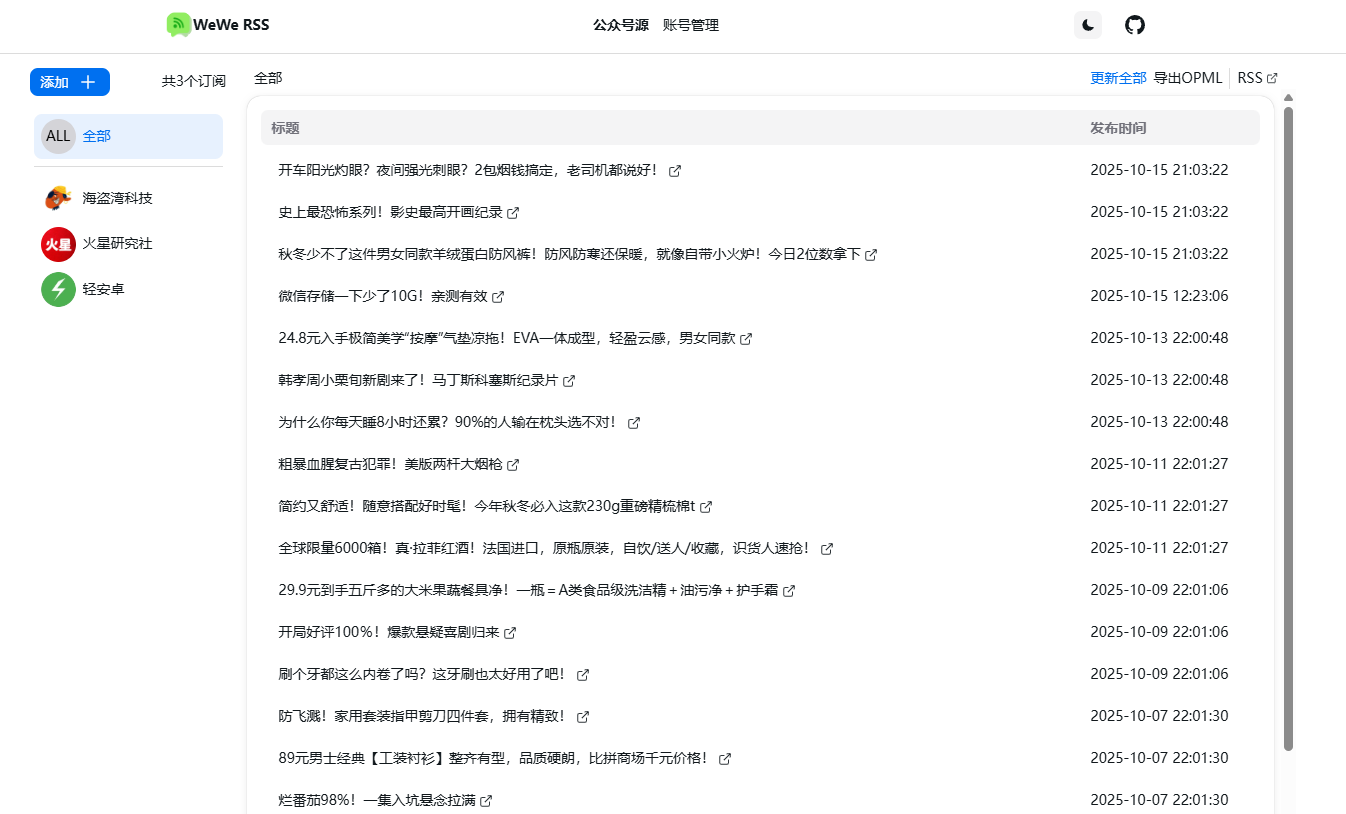Toggle dark mode with moon icon

point(1087,25)
